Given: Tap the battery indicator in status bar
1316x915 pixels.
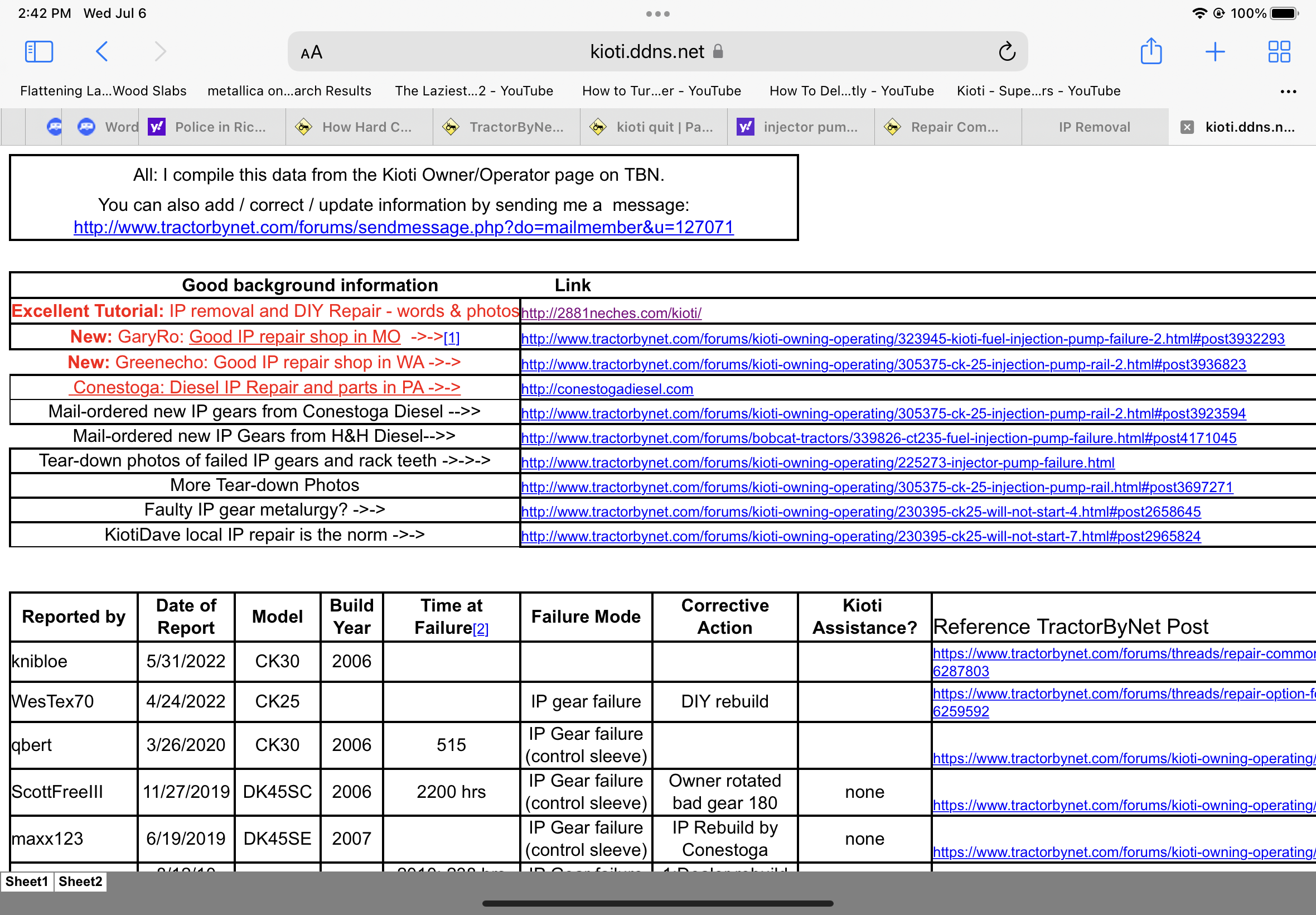Looking at the screenshot, I should pyautogui.click(x=1284, y=13).
